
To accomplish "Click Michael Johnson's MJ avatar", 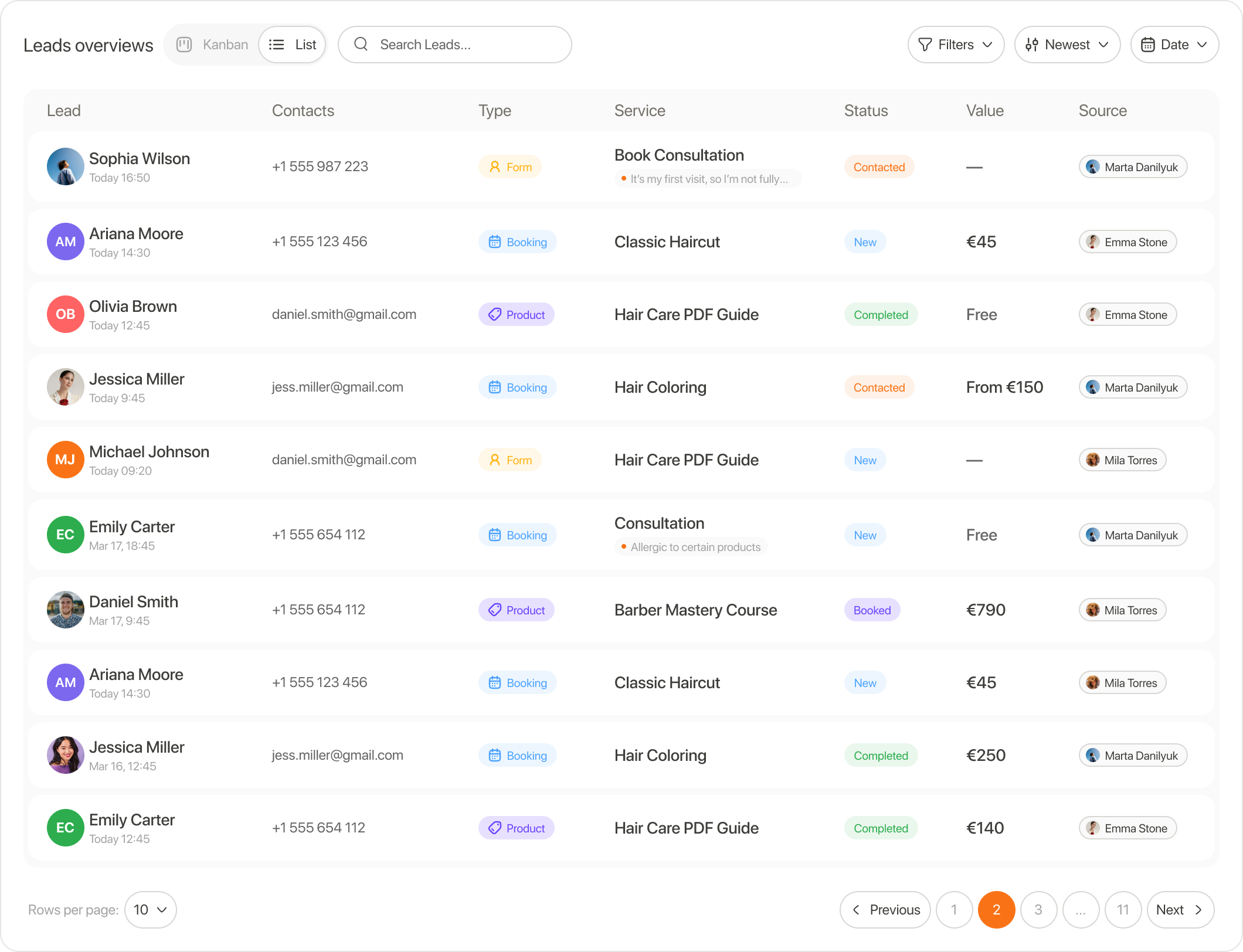I will 66,460.
